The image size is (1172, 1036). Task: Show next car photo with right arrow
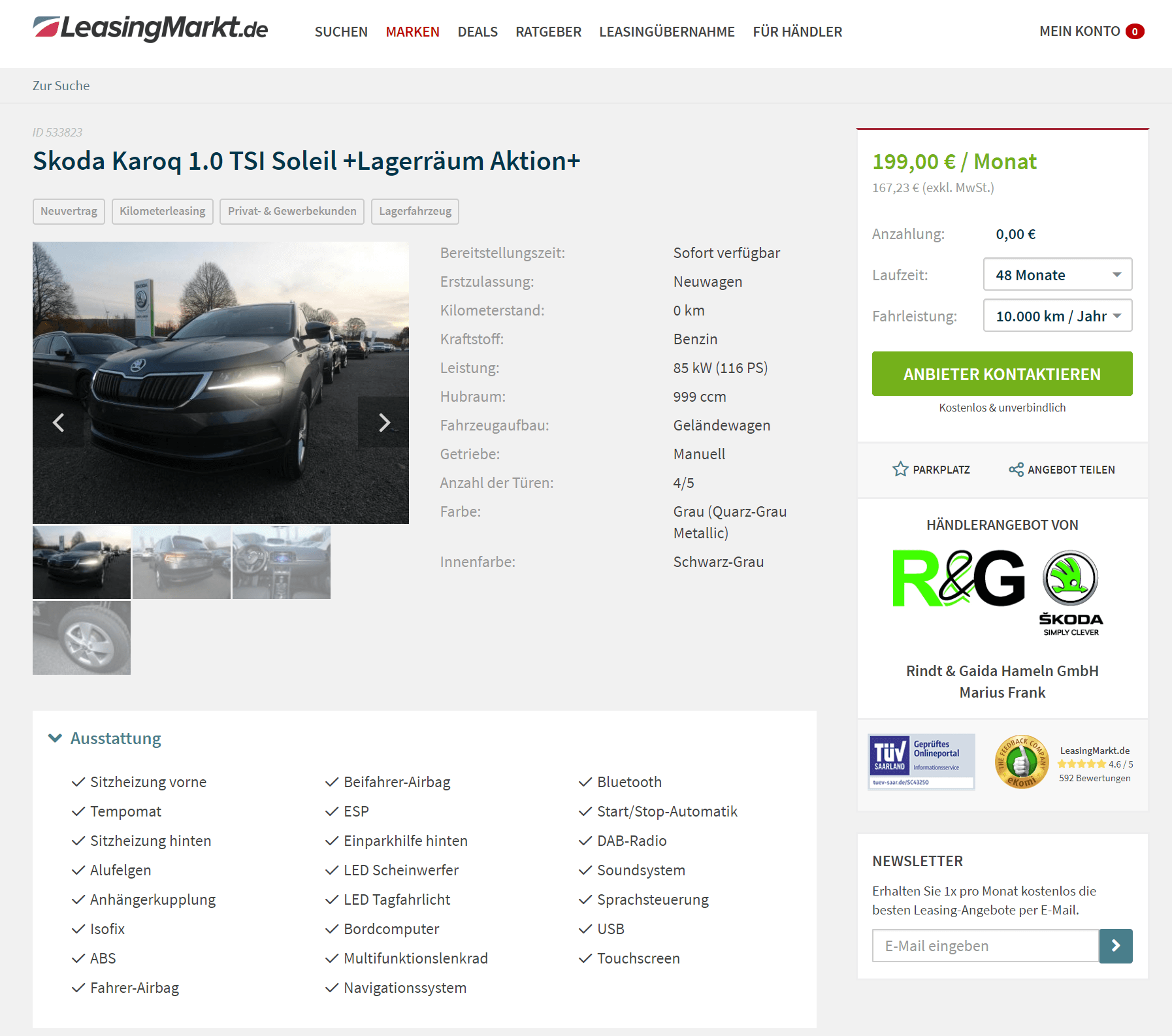click(x=384, y=423)
